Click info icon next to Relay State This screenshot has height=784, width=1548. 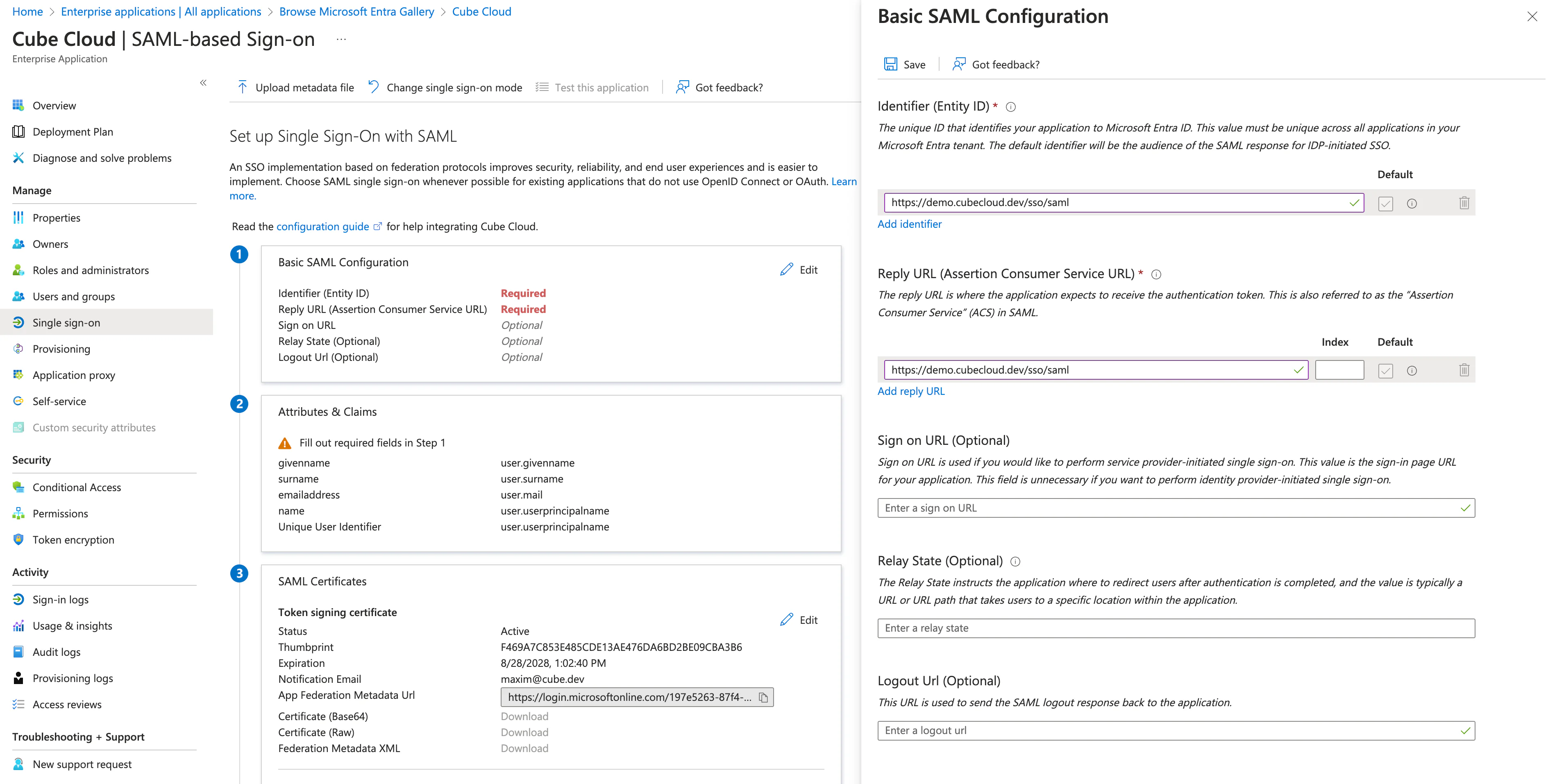tap(1015, 562)
